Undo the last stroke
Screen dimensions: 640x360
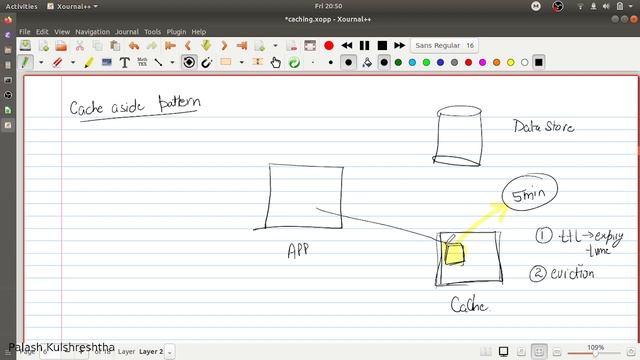[x=133, y=45]
